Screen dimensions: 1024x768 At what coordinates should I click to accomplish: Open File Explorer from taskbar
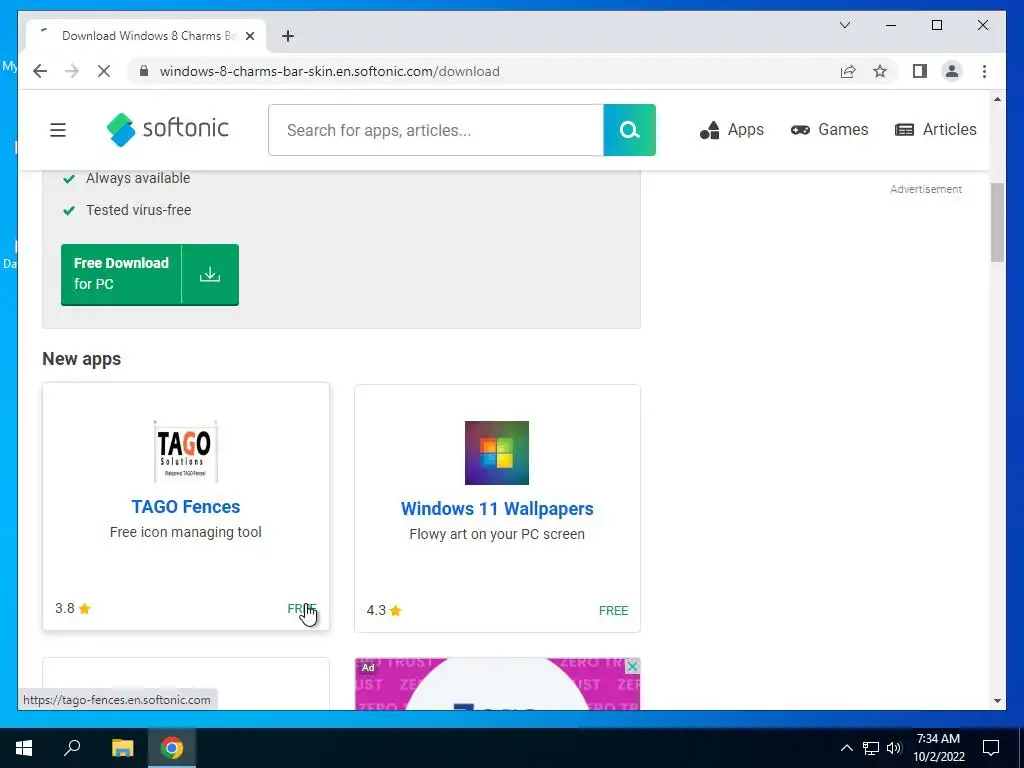(122, 748)
